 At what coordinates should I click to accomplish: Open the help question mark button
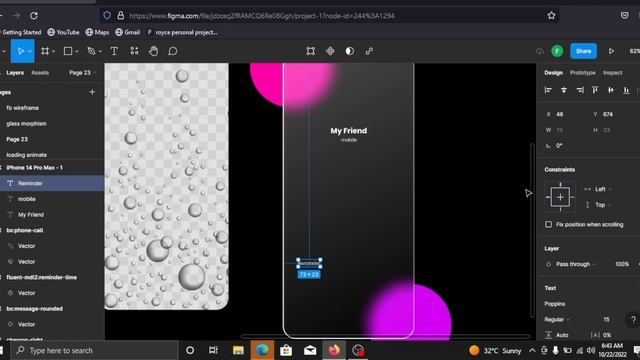pyautogui.click(x=633, y=320)
